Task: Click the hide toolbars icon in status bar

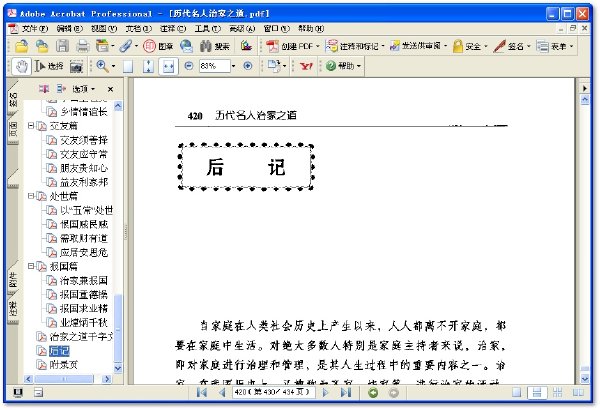Action: pyautogui.click(x=38, y=392)
